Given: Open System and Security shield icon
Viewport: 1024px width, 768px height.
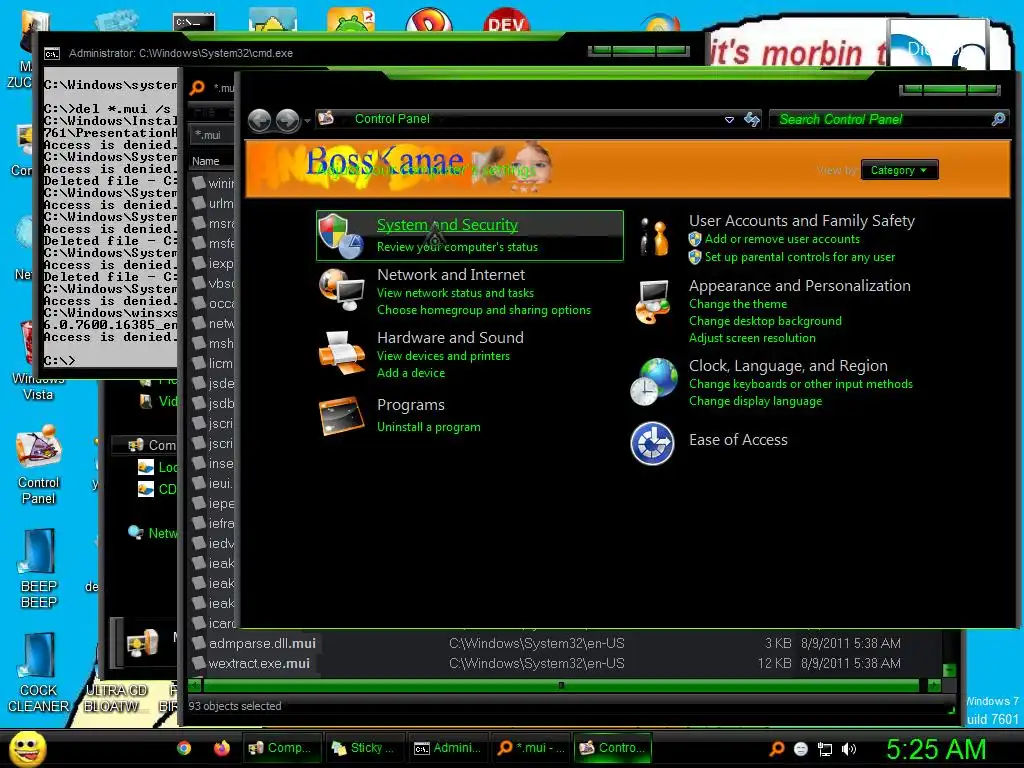Looking at the screenshot, I should click(340, 236).
